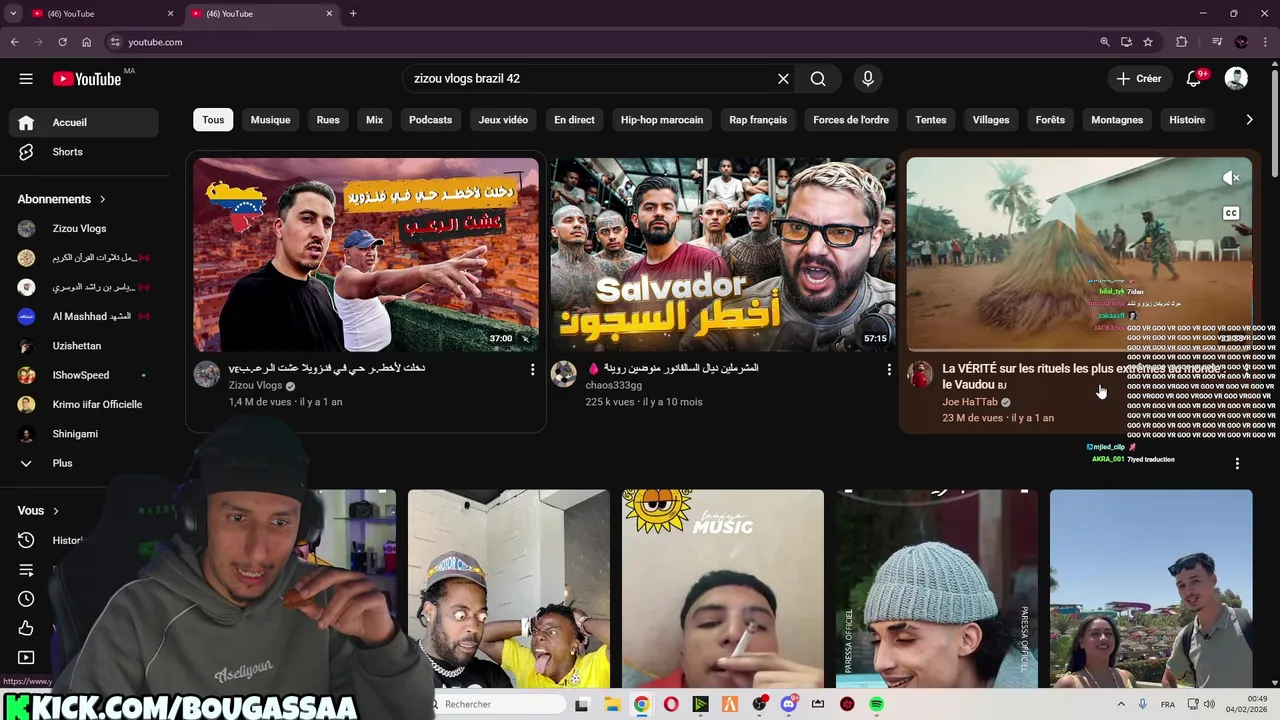This screenshot has height=720, width=1280.
Task: Open Chrome media controls icon
Action: coord(1216,42)
